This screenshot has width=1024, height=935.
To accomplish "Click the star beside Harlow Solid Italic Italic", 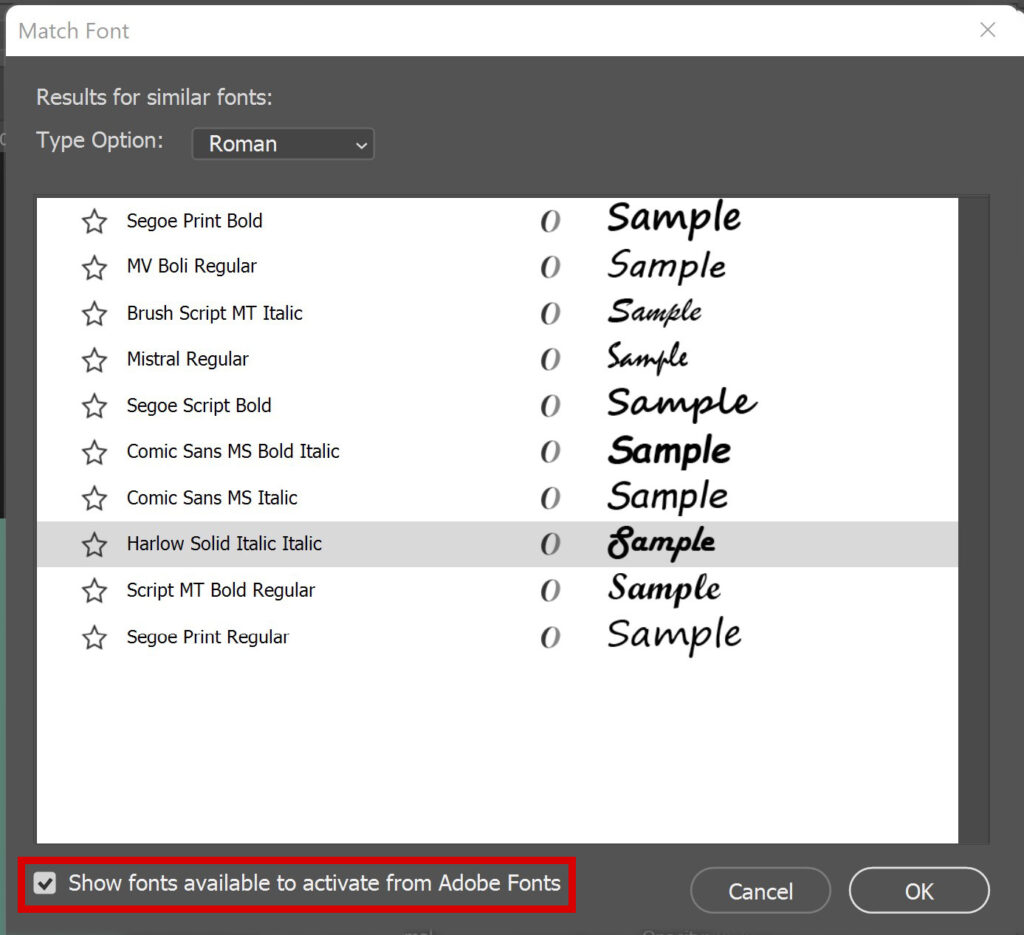I will [93, 544].
